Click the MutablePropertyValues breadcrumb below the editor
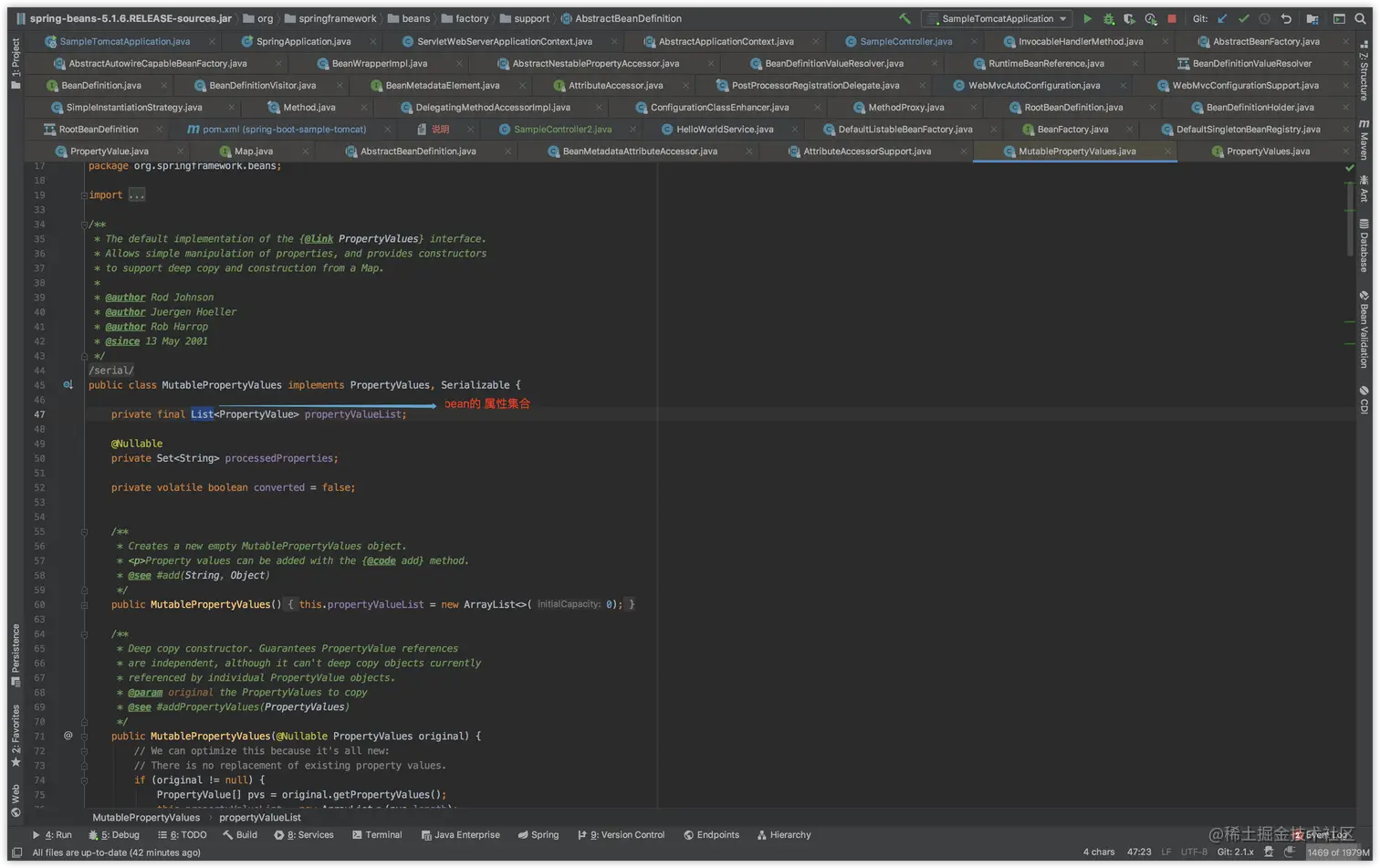Screen dimensions: 1380x868 click(146, 818)
